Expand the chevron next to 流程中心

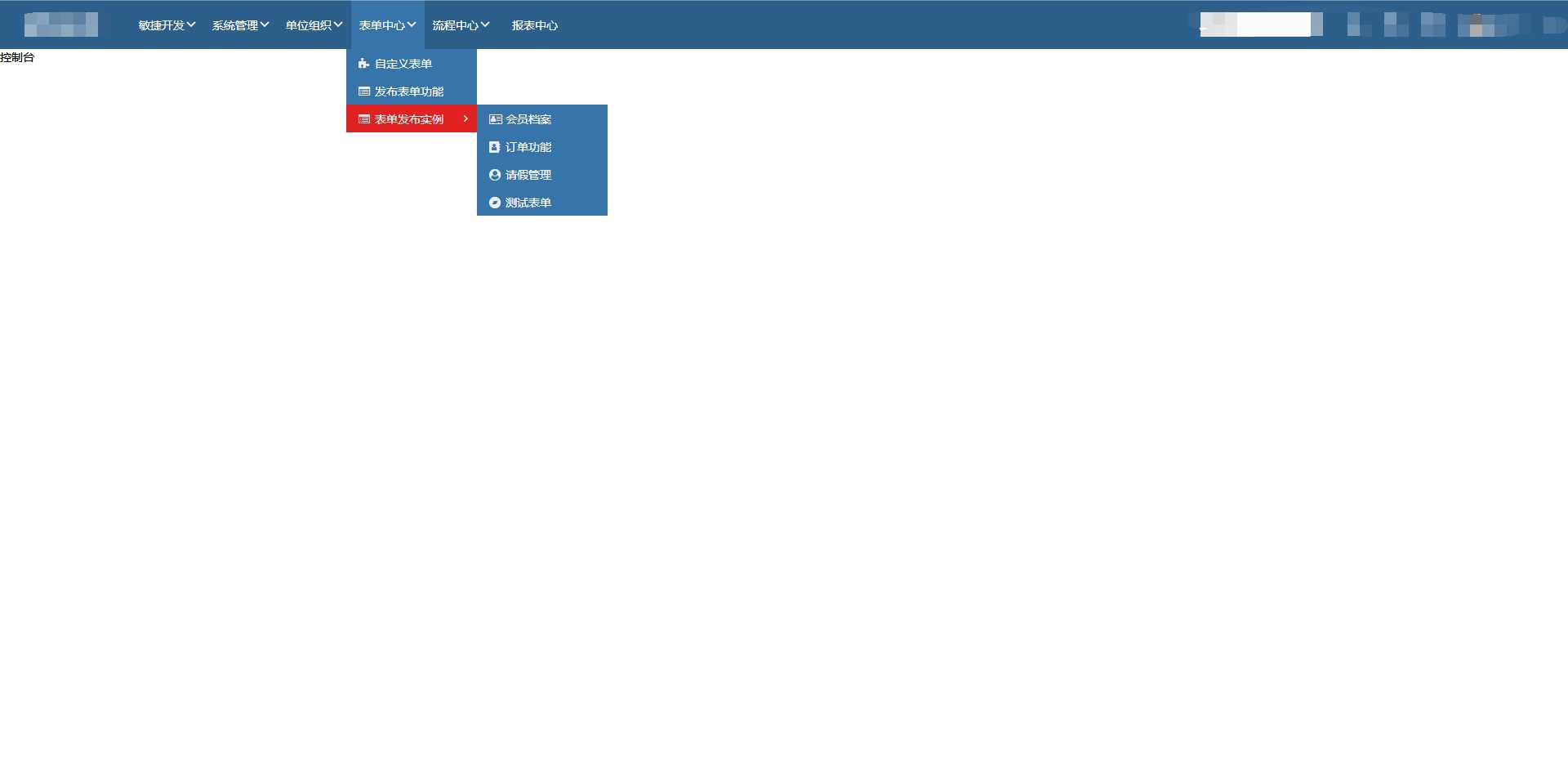[485, 25]
